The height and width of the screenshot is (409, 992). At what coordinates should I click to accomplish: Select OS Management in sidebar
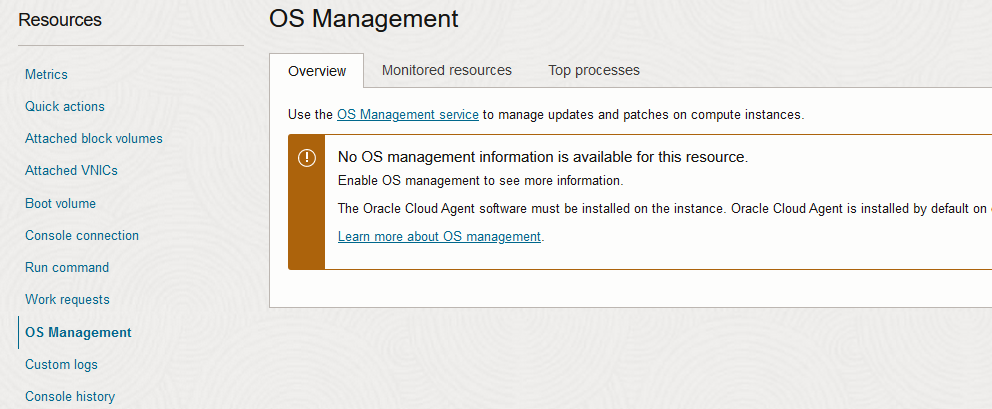pos(78,332)
